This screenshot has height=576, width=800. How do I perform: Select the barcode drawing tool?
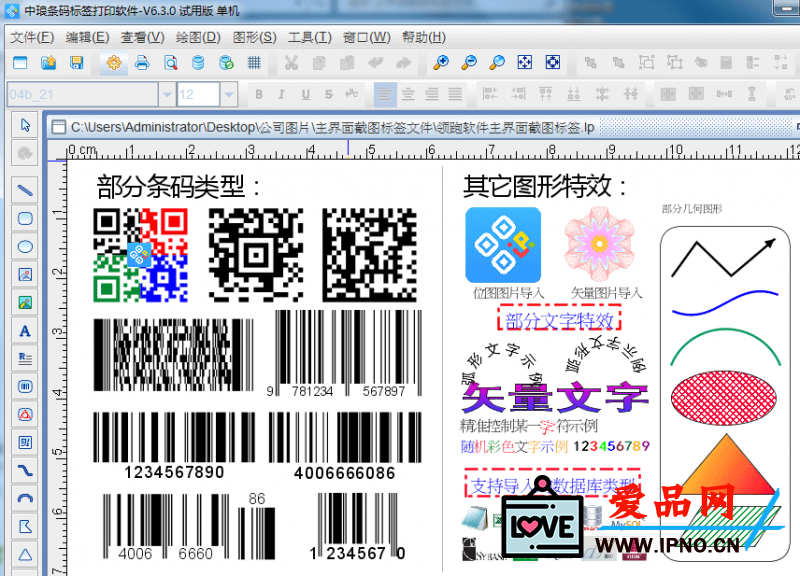pyautogui.click(x=25, y=387)
